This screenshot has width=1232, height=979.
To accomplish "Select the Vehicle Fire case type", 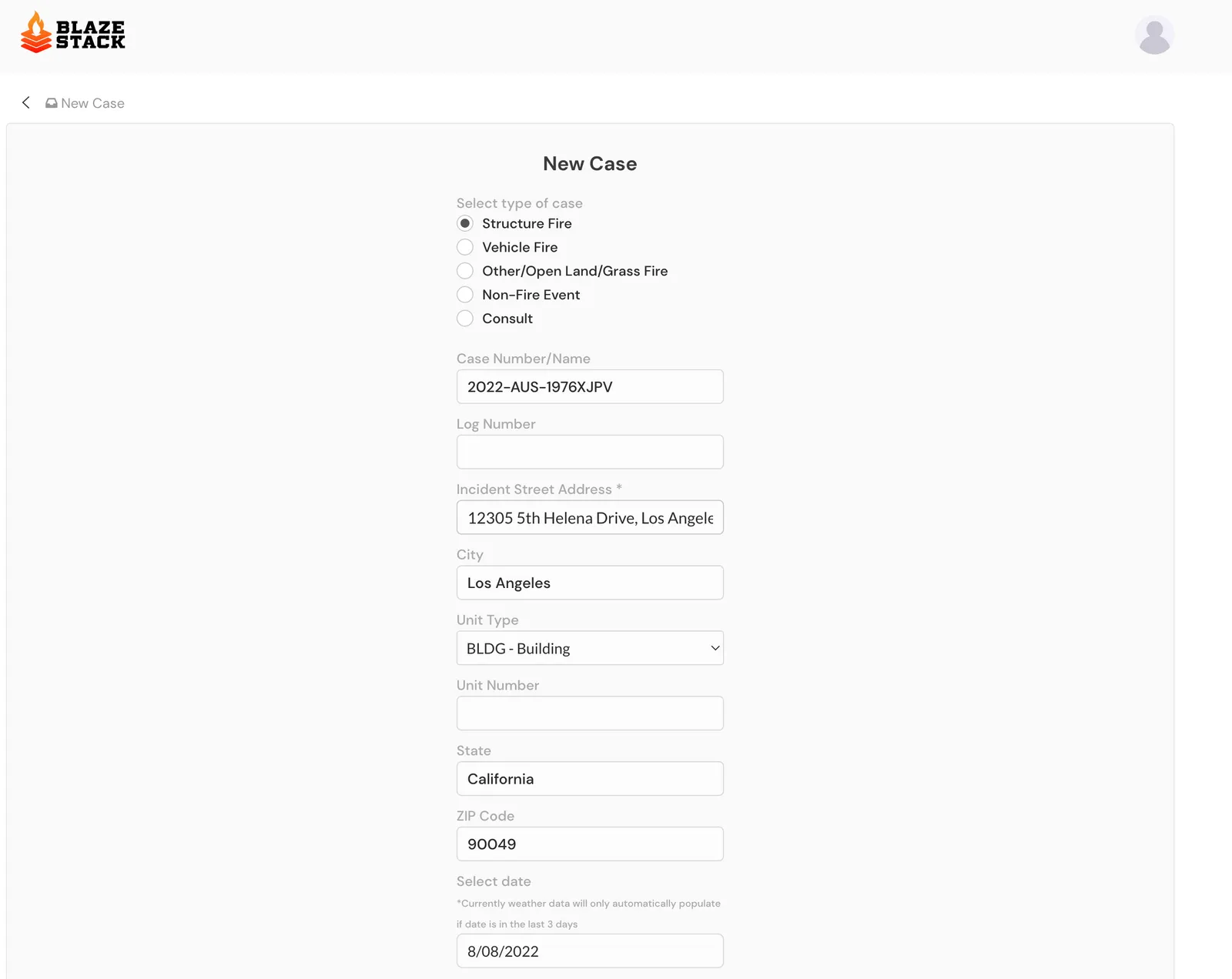I will click(x=465, y=247).
